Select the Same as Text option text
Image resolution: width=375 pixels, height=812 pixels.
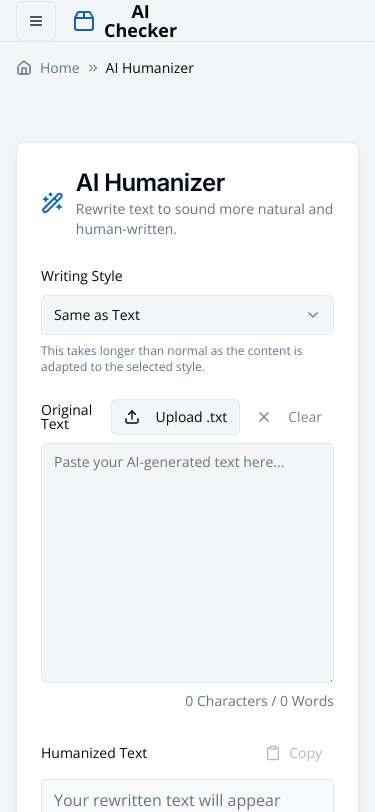tap(97, 315)
